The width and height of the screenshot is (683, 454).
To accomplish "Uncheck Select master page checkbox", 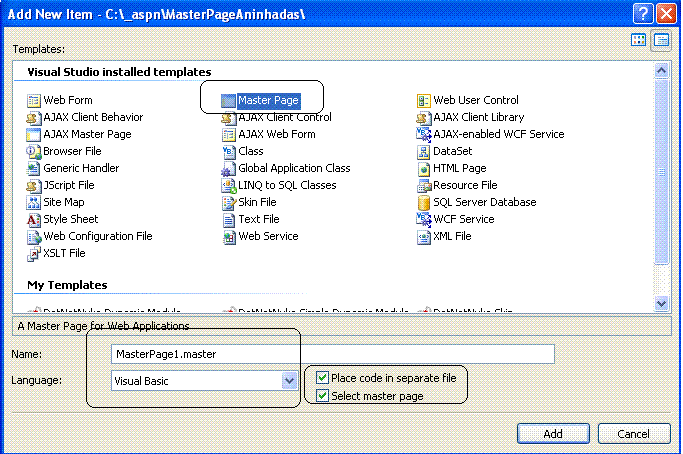I will click(322, 396).
